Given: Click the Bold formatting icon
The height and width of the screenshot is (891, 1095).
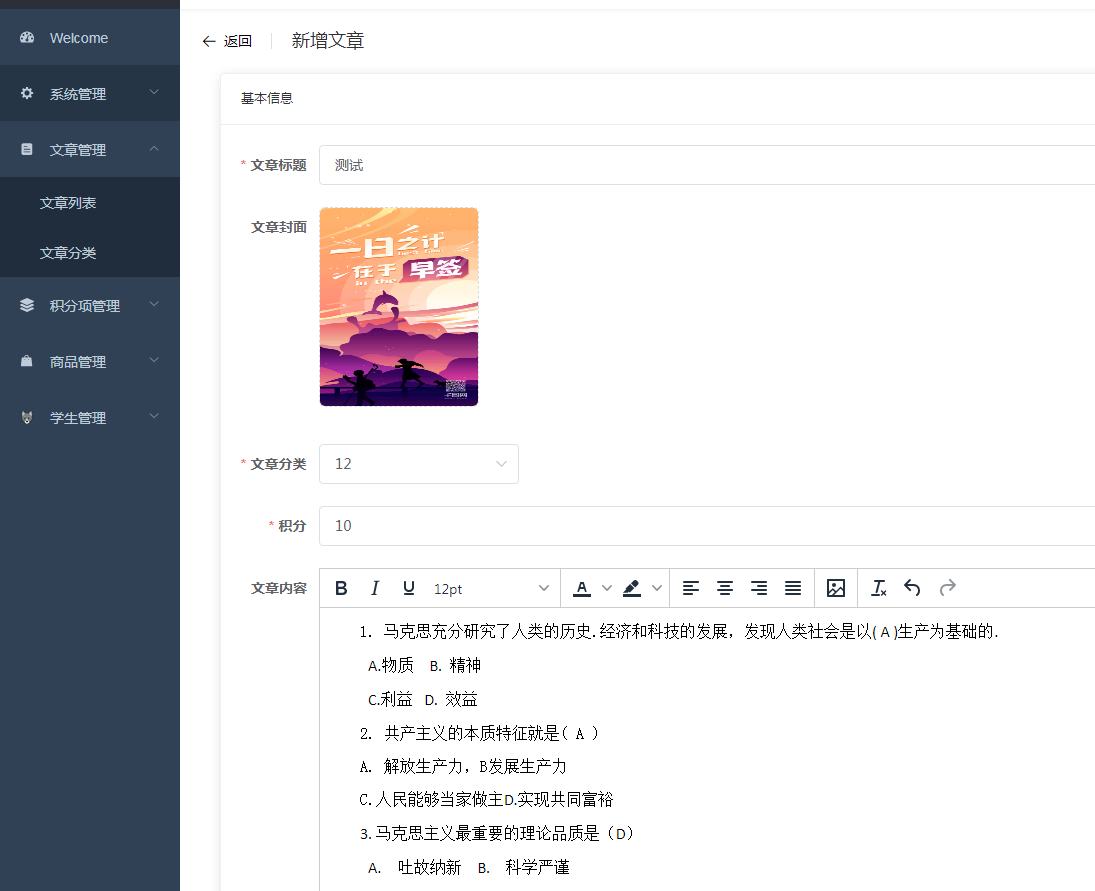Looking at the screenshot, I should click(341, 589).
